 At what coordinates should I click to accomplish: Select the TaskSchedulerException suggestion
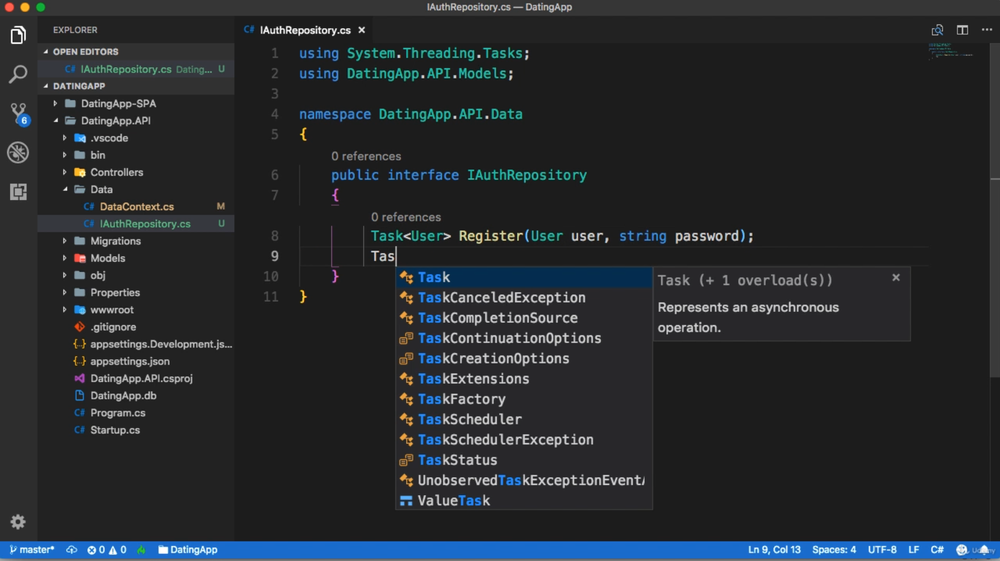(524, 440)
